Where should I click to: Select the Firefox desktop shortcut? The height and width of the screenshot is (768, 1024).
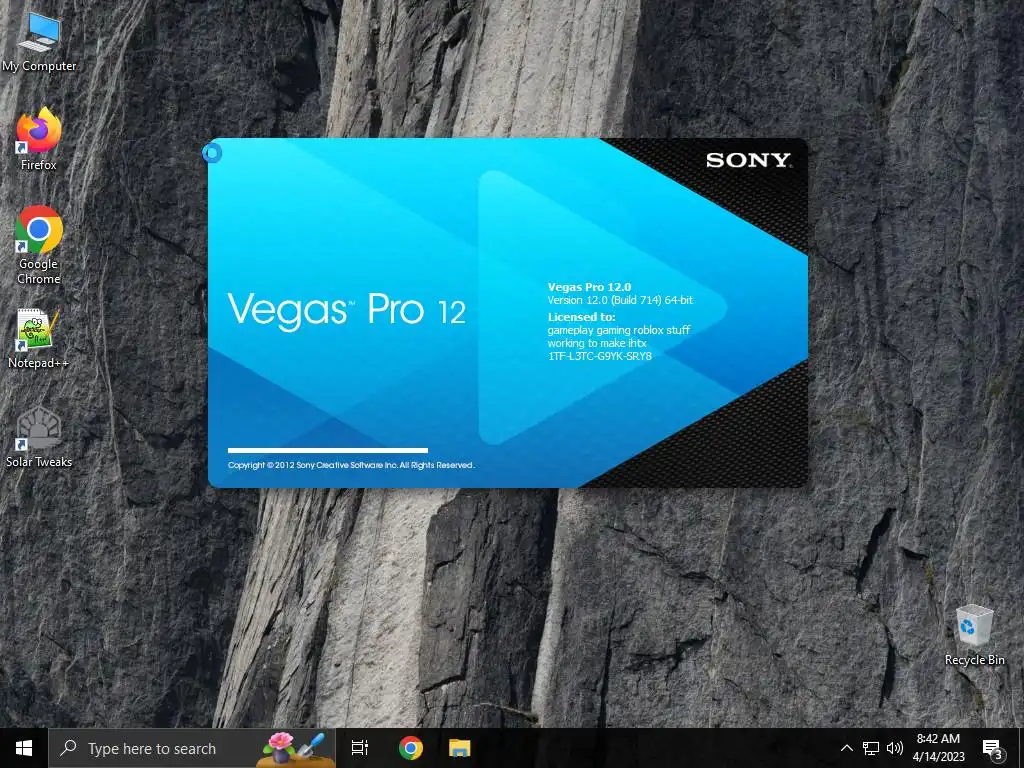point(39,140)
